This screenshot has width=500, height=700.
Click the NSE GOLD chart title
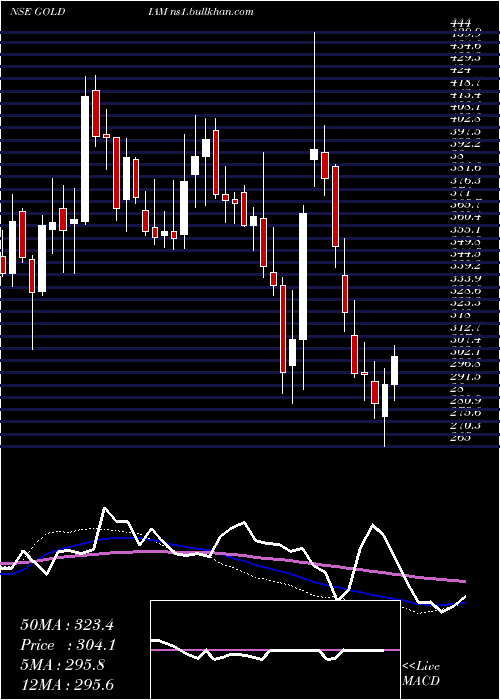click(x=38, y=12)
